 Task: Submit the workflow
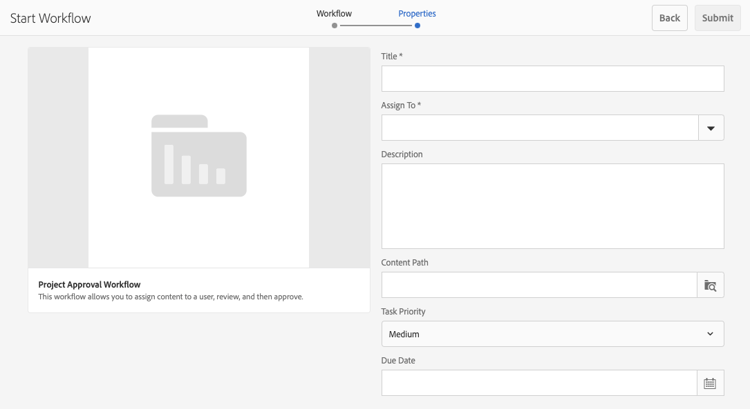pos(717,18)
